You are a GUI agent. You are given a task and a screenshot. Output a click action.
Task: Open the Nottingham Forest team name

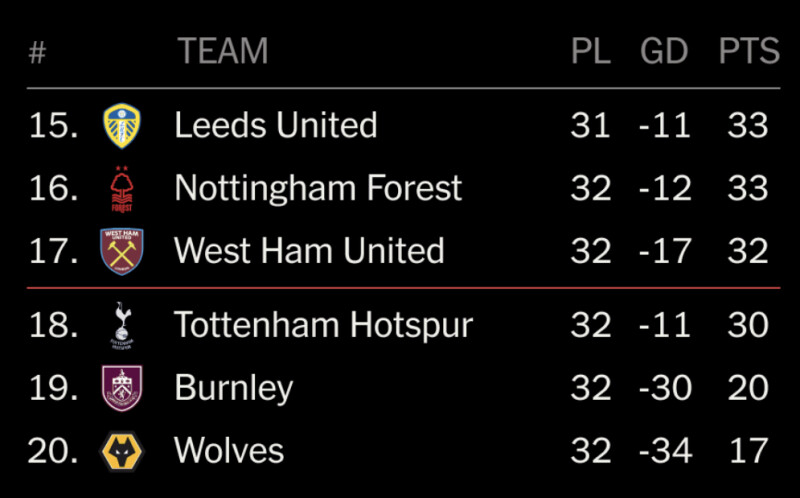click(x=318, y=188)
